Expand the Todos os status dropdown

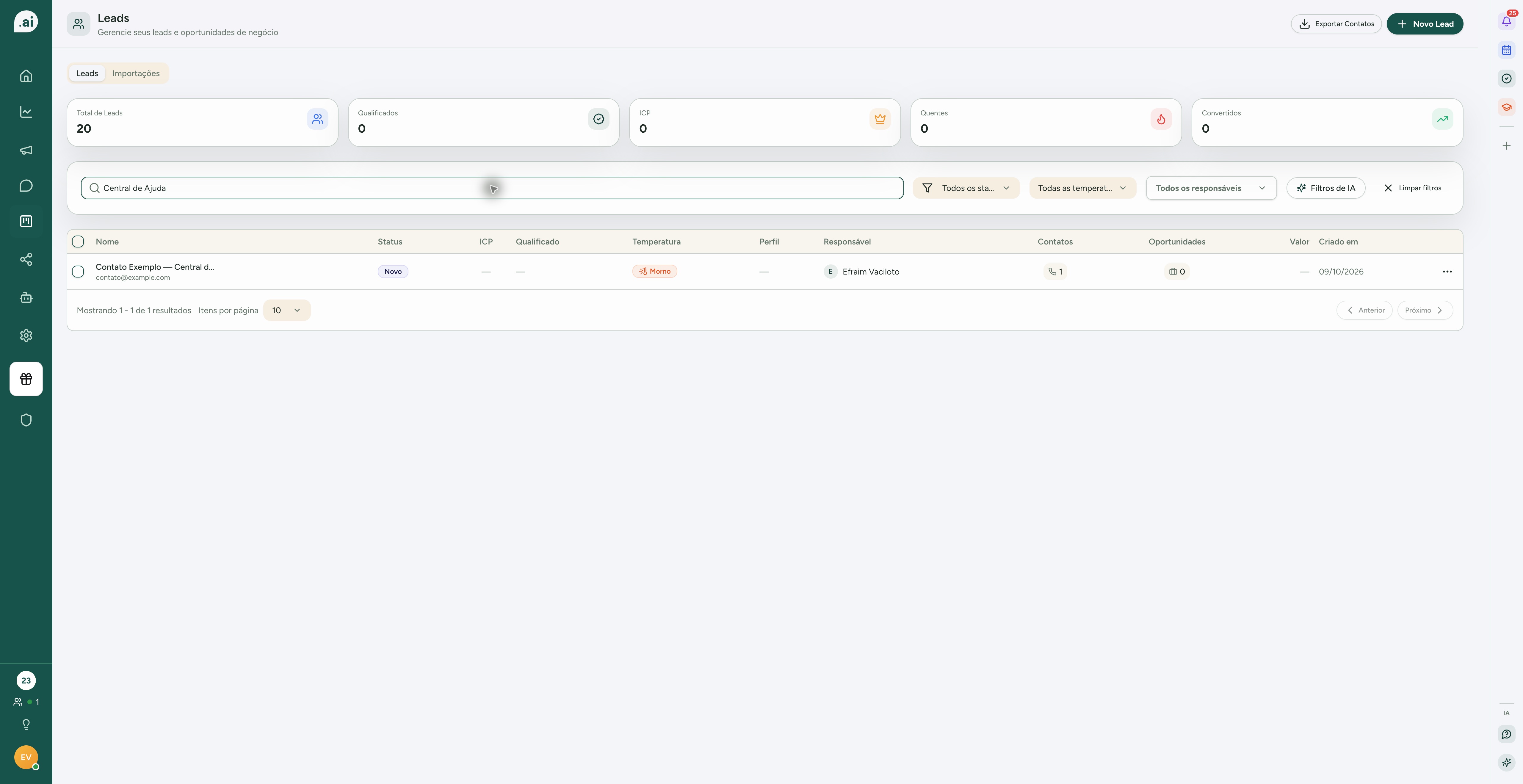[966, 188]
